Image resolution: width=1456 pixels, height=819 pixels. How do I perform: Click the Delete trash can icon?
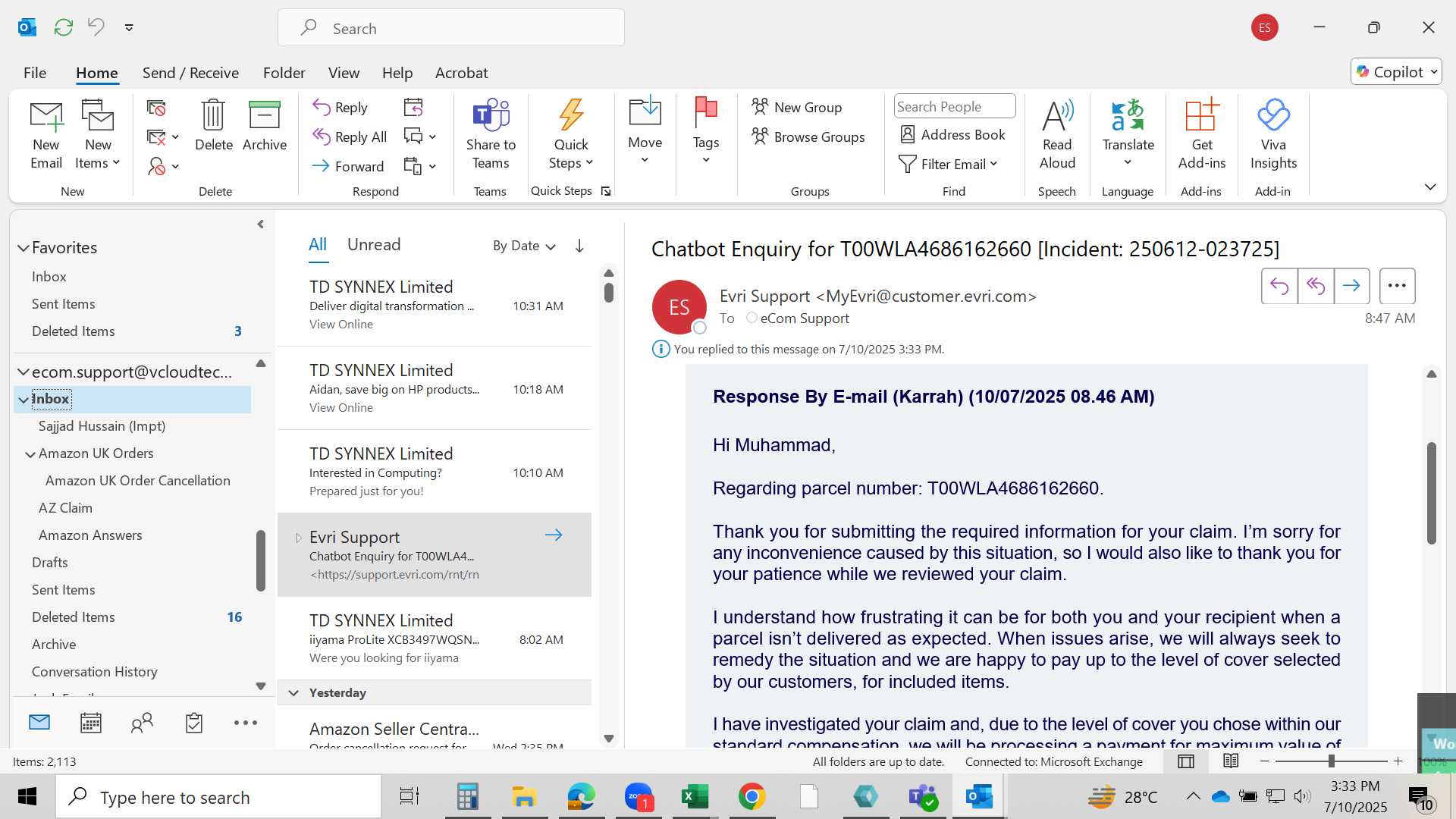click(213, 126)
